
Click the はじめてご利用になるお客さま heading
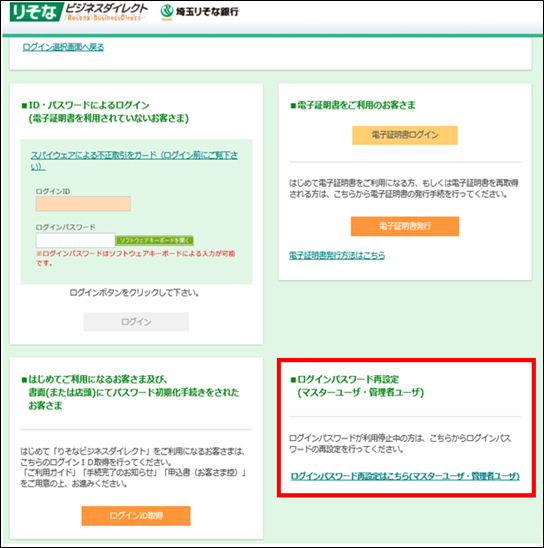(130, 392)
